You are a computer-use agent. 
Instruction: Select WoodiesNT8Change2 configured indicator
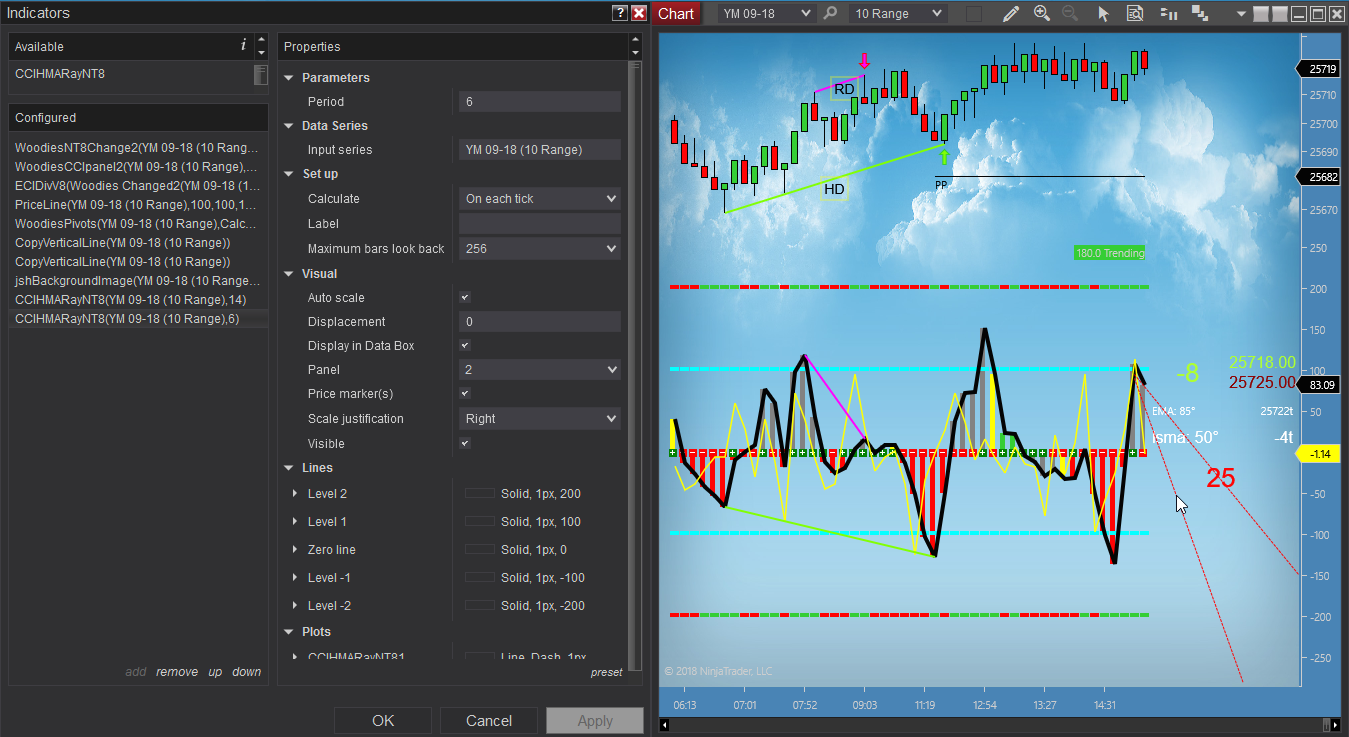click(138, 147)
